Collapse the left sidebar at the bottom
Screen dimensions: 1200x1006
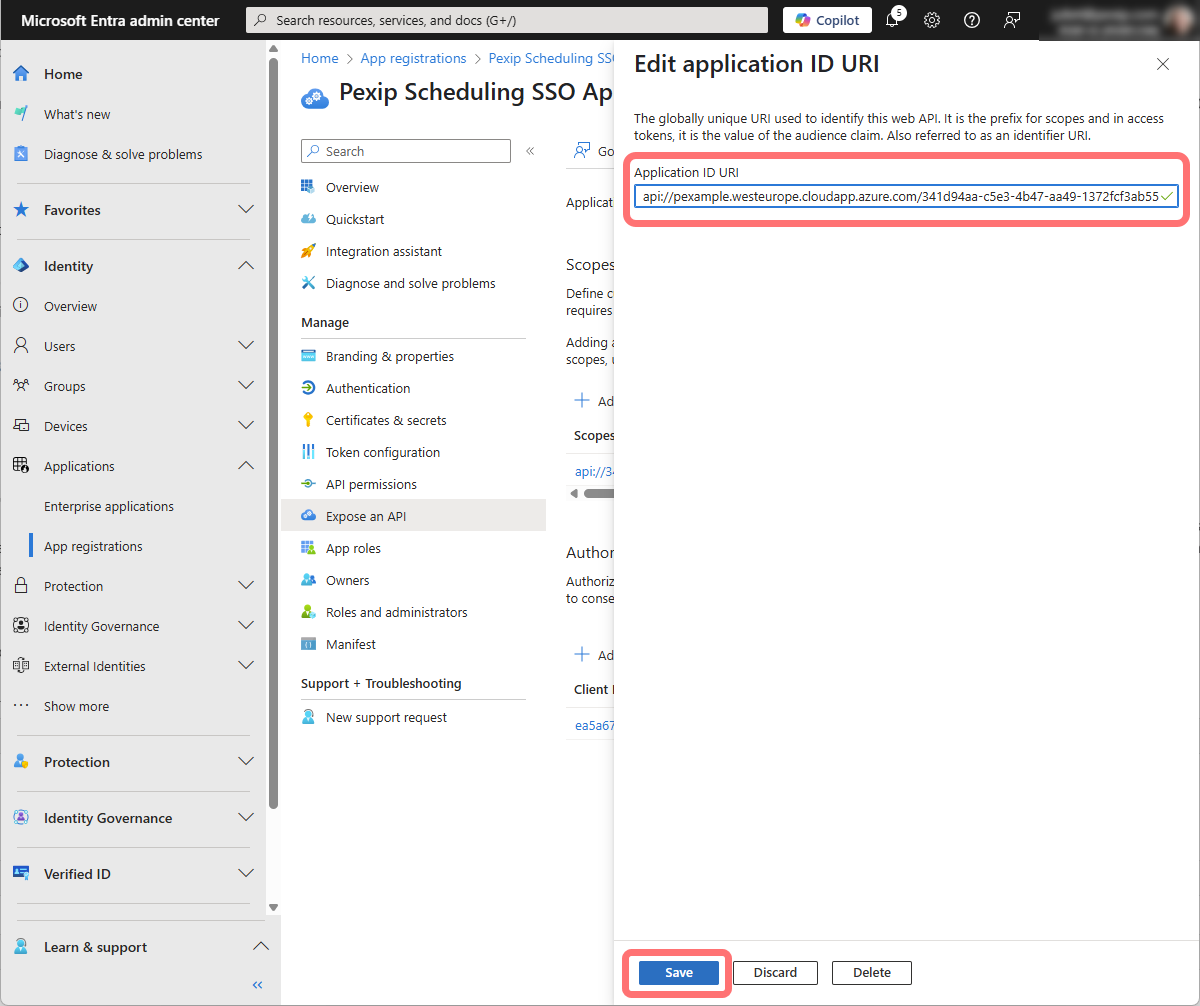257,985
